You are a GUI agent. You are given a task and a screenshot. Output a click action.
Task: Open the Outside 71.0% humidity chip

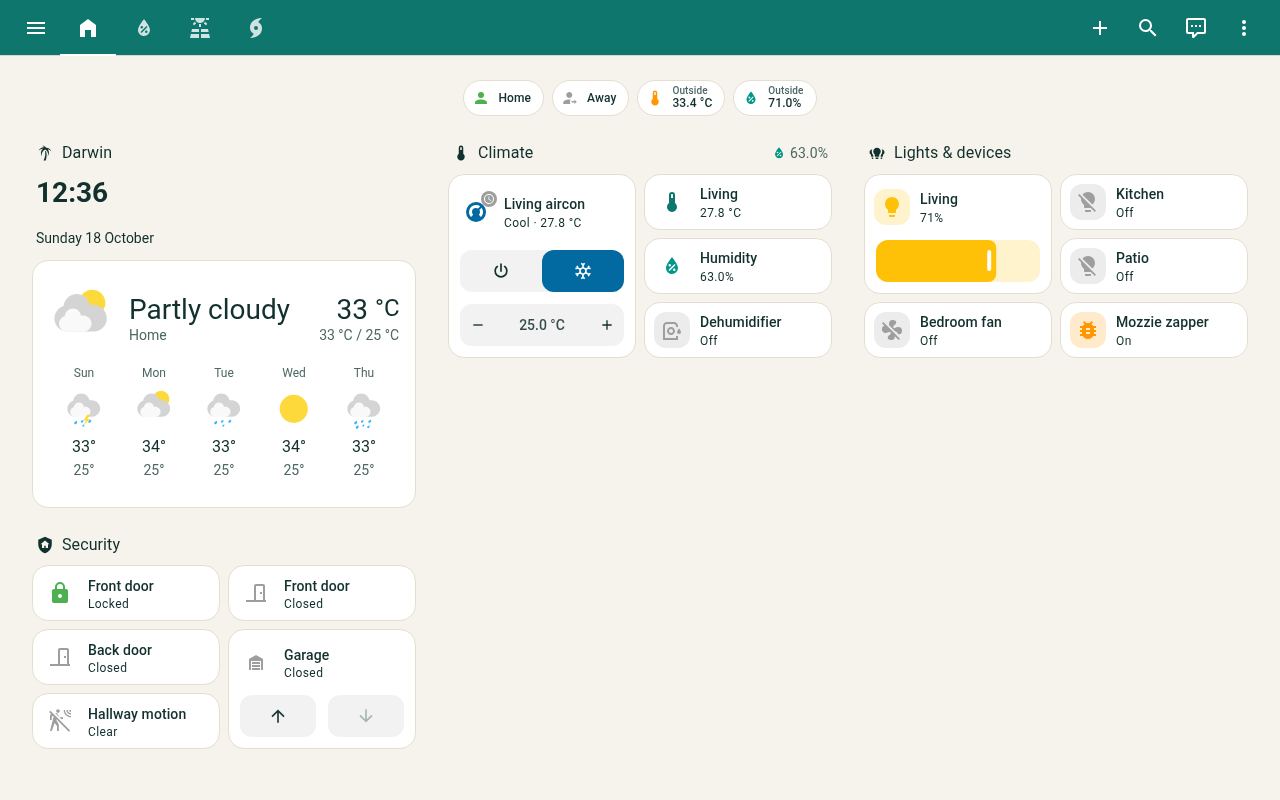click(x=775, y=98)
